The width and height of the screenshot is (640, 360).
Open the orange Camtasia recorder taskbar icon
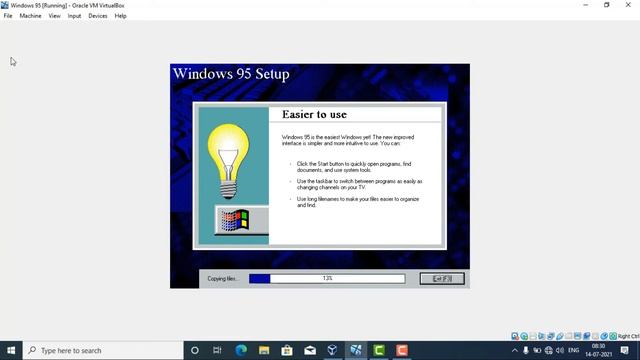pos(402,350)
